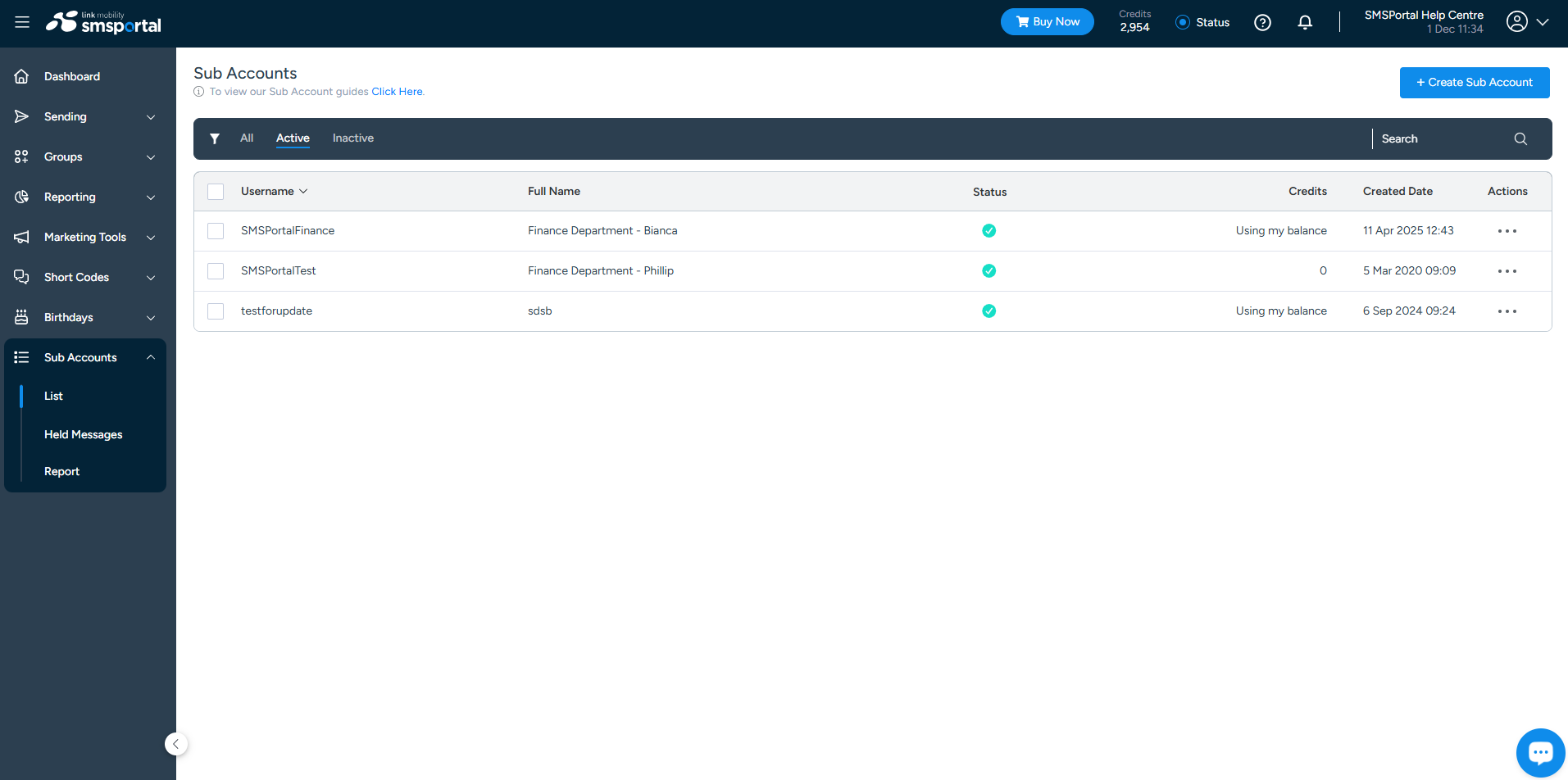Click the SMSPortalFinance username
The image size is (1568, 780).
[x=288, y=230]
